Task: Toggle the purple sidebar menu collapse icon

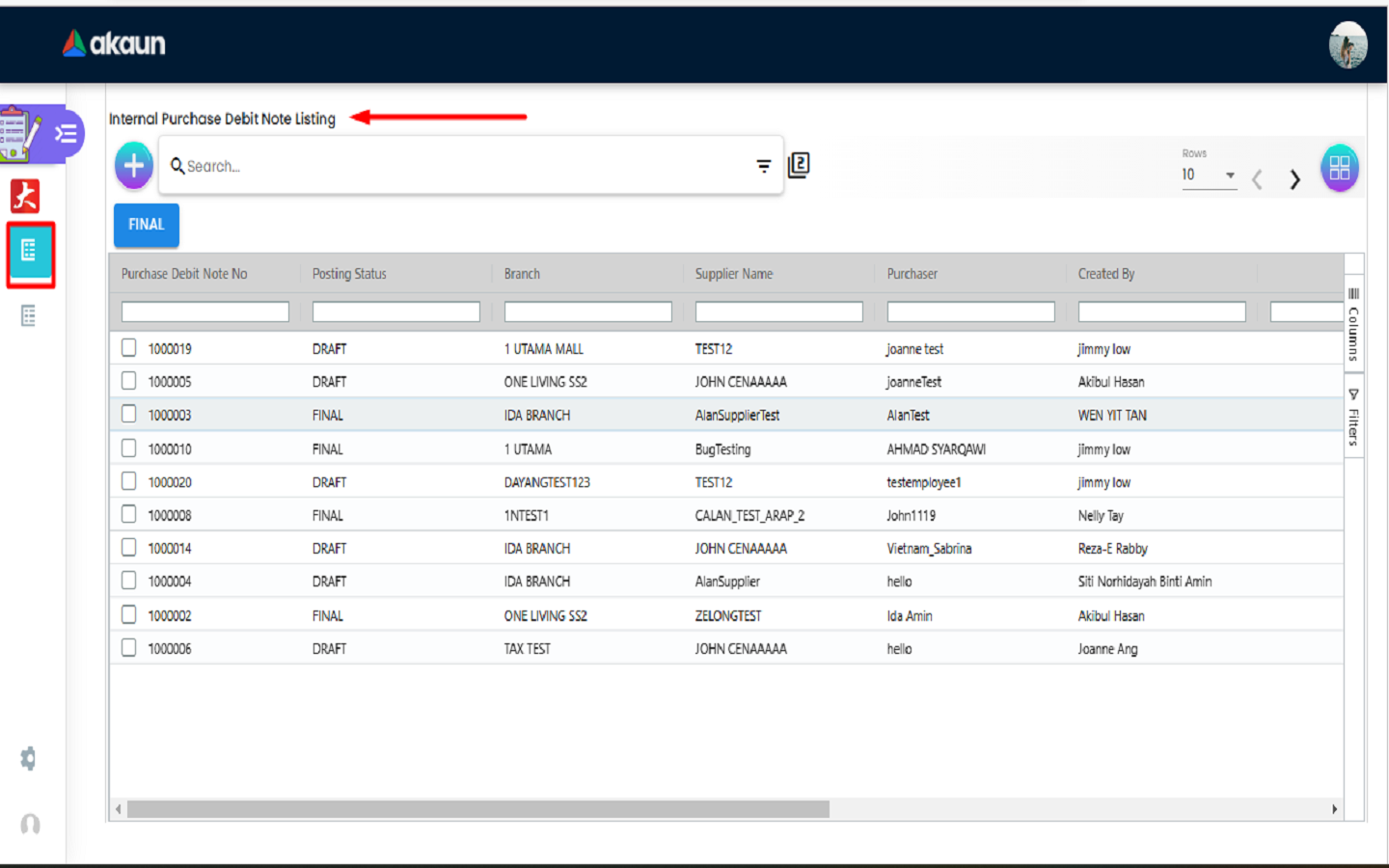Action: click(x=66, y=133)
